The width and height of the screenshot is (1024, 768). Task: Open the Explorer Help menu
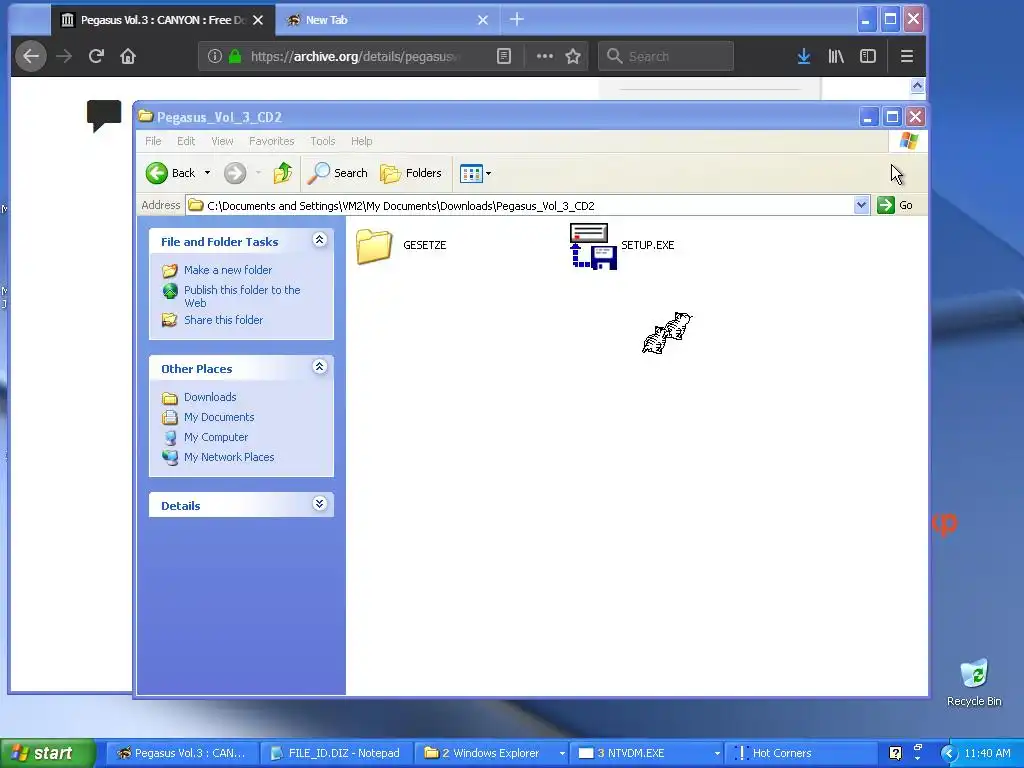pos(361,141)
